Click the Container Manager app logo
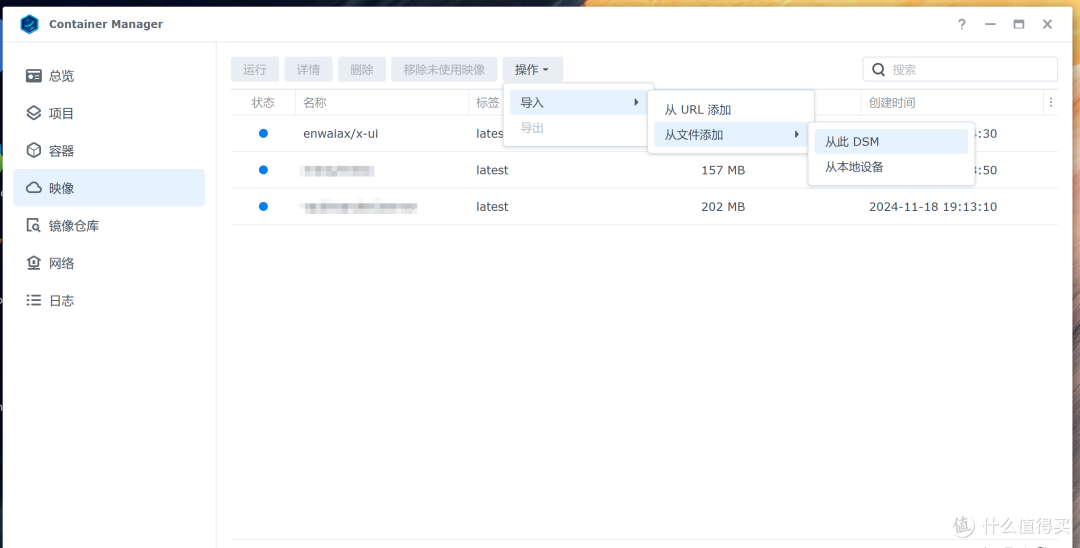1080x548 pixels. (x=29, y=24)
